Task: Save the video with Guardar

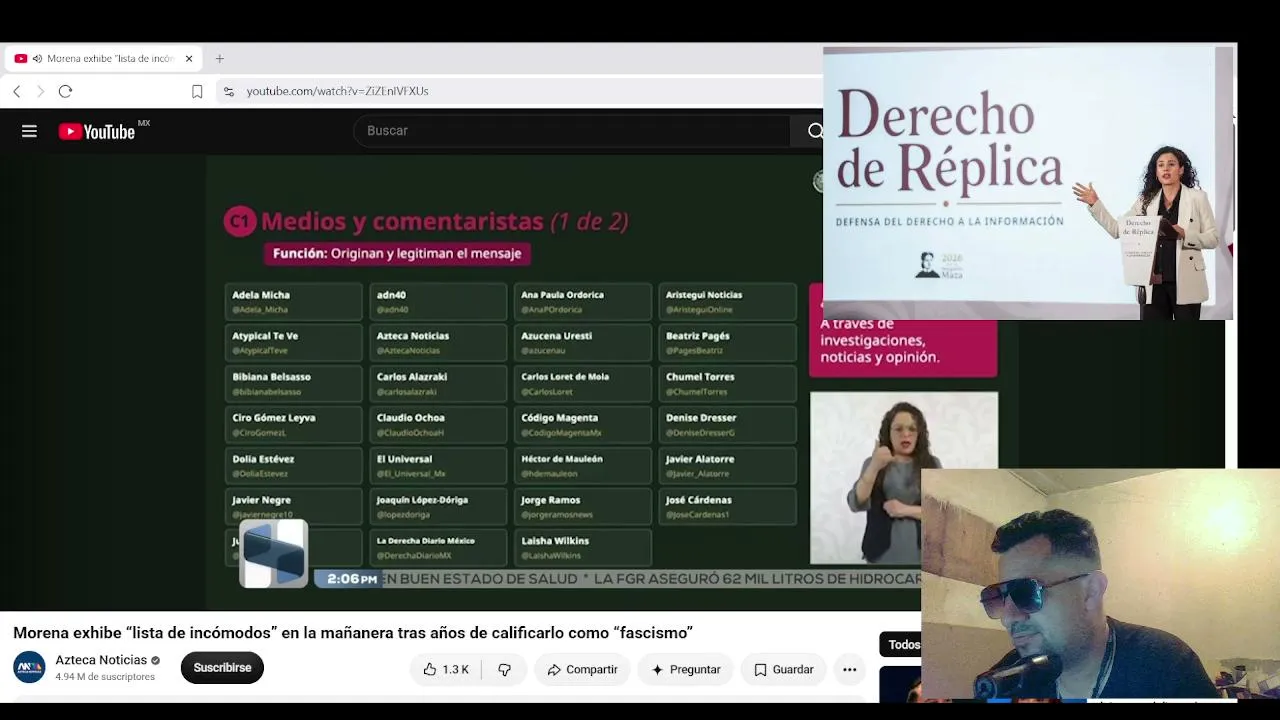Action: [783, 669]
